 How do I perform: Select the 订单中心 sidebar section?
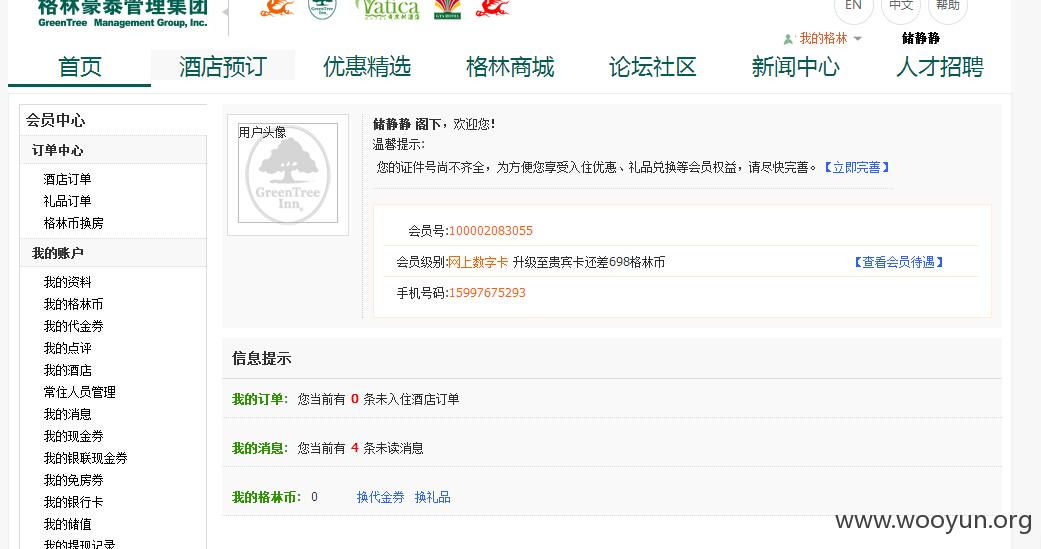113,150
